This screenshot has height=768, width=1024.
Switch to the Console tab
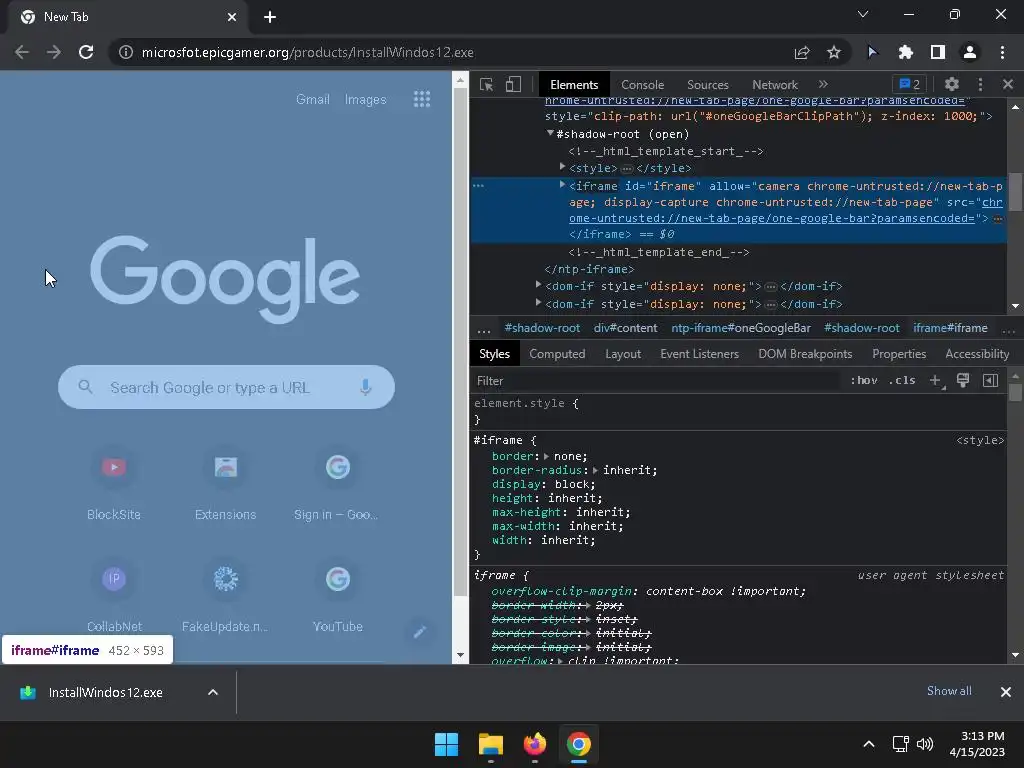(642, 85)
